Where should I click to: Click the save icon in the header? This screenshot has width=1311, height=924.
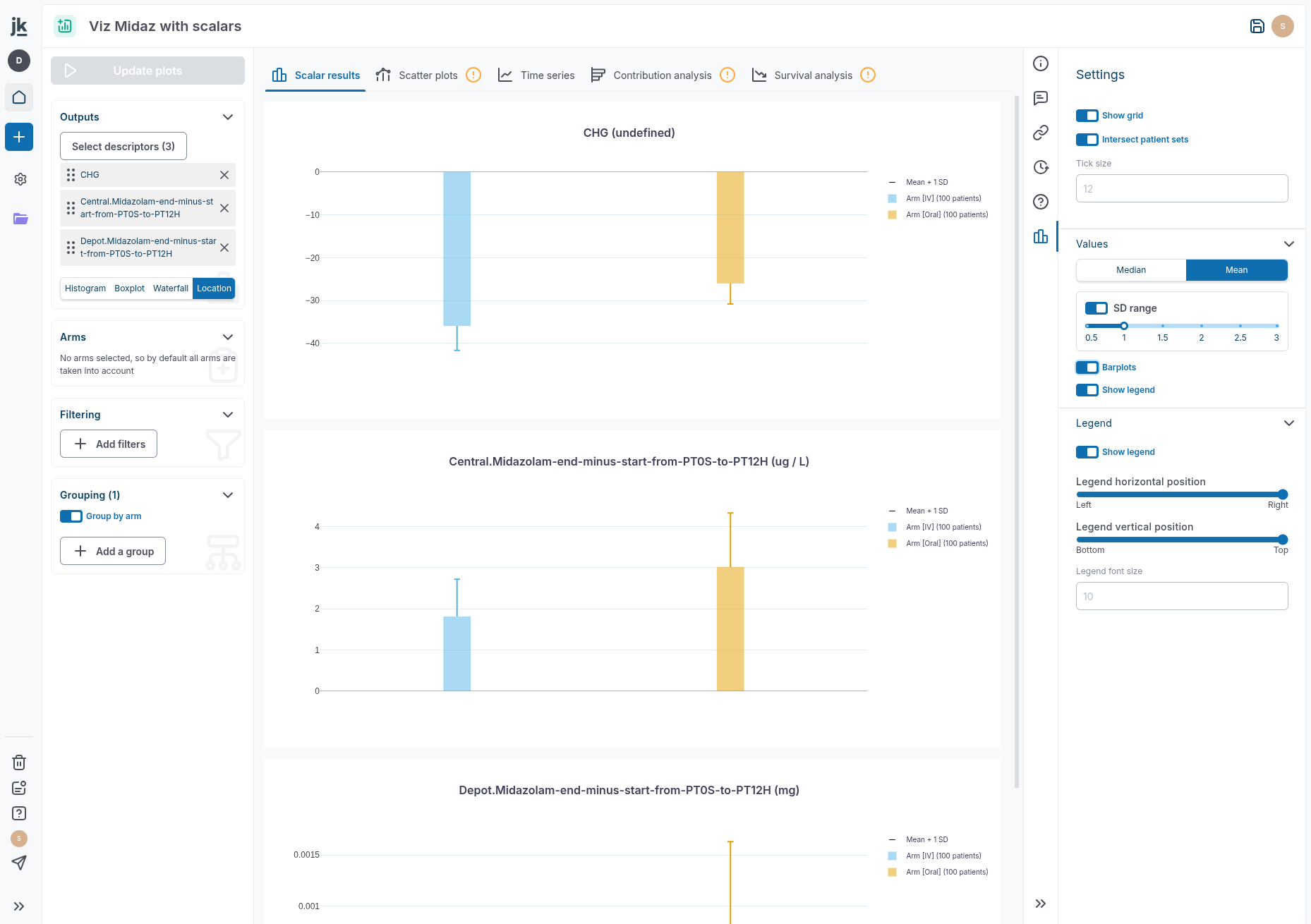click(1257, 26)
